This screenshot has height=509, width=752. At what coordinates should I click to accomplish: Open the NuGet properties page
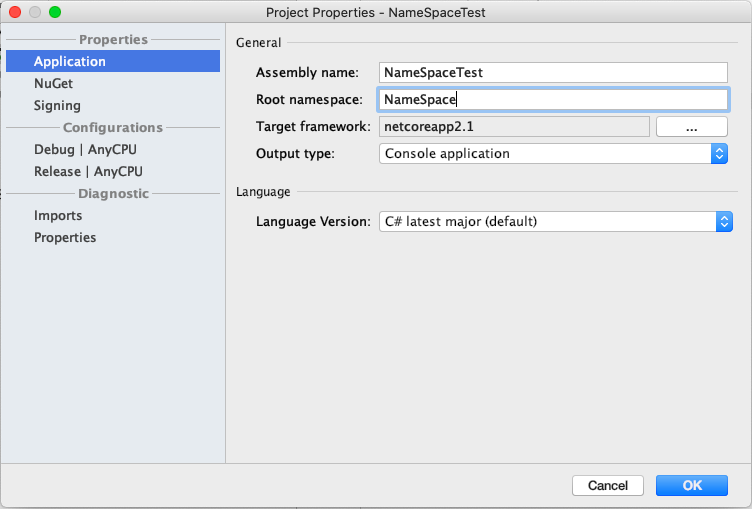click(53, 83)
